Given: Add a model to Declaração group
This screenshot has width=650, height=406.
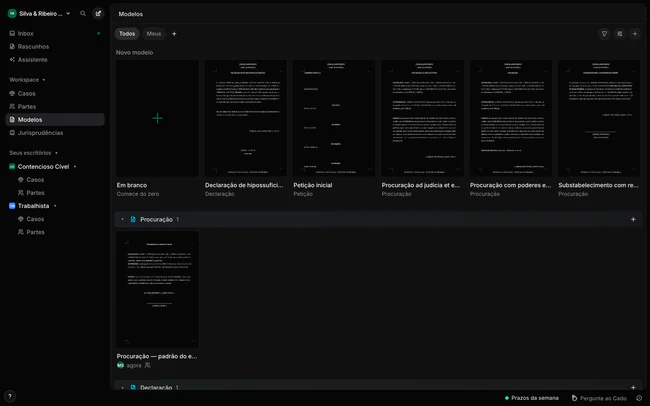Looking at the screenshot, I should [633, 388].
